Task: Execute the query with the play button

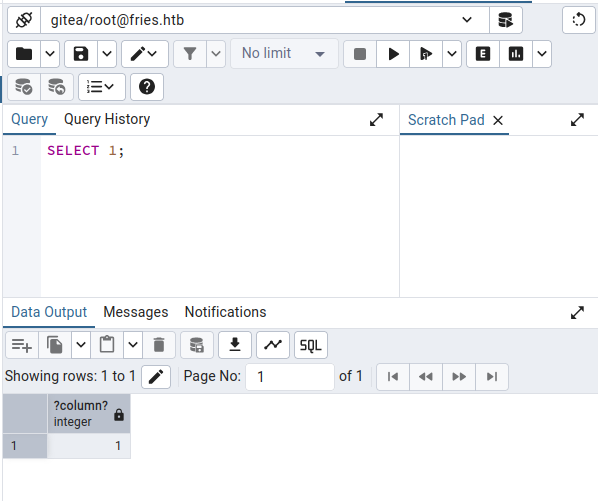Action: 393,54
